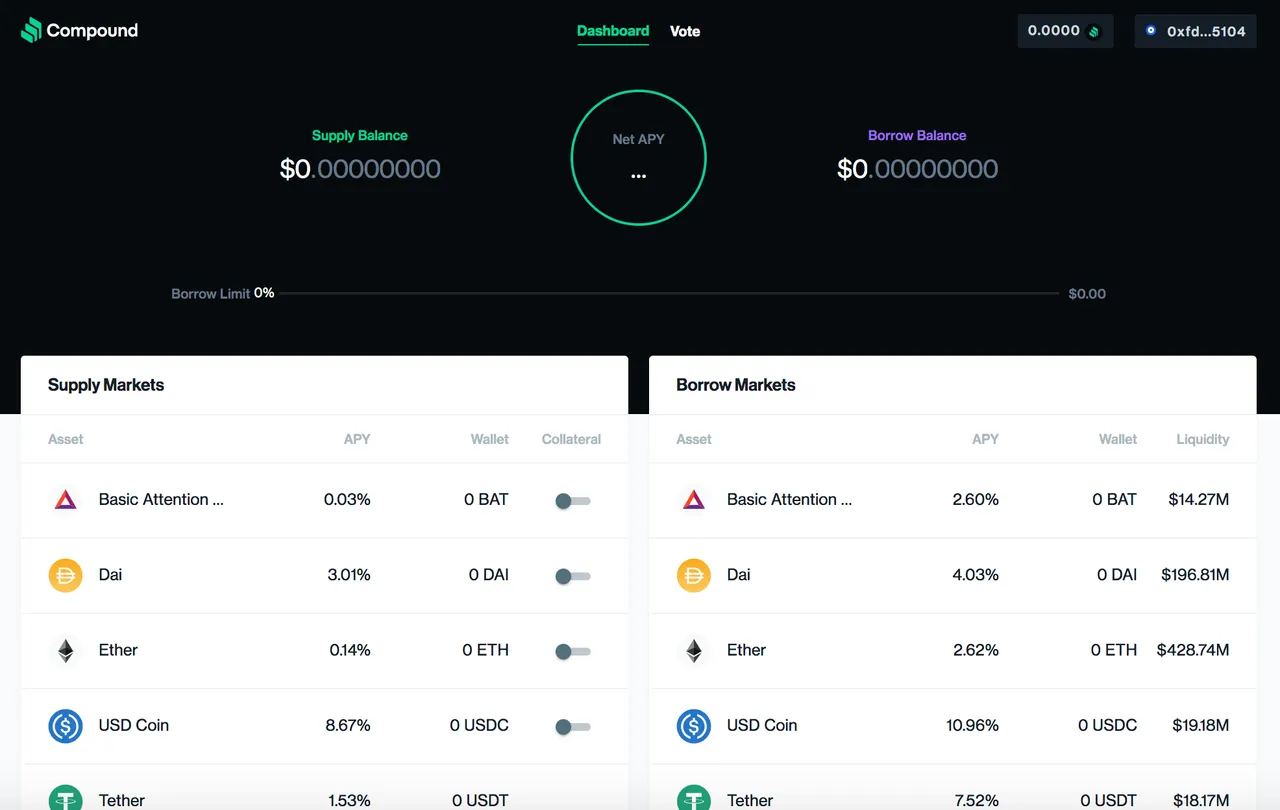
Task: Click the Net APY circle
Action: pos(638,157)
